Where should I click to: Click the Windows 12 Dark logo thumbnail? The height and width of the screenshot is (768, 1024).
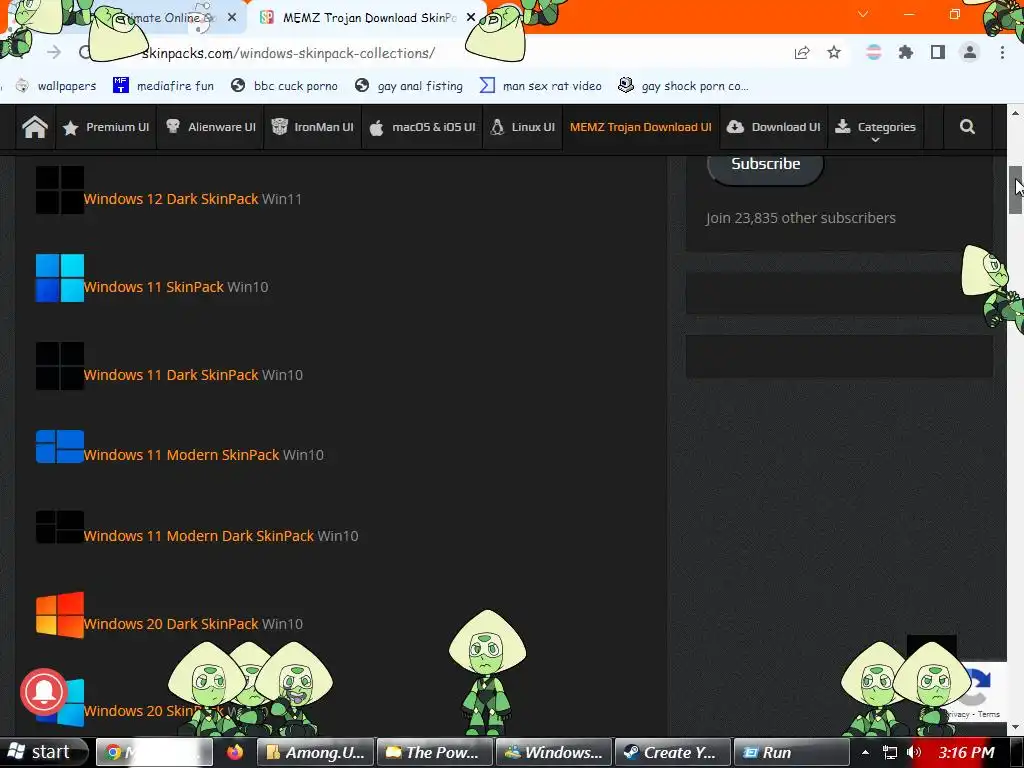59,190
